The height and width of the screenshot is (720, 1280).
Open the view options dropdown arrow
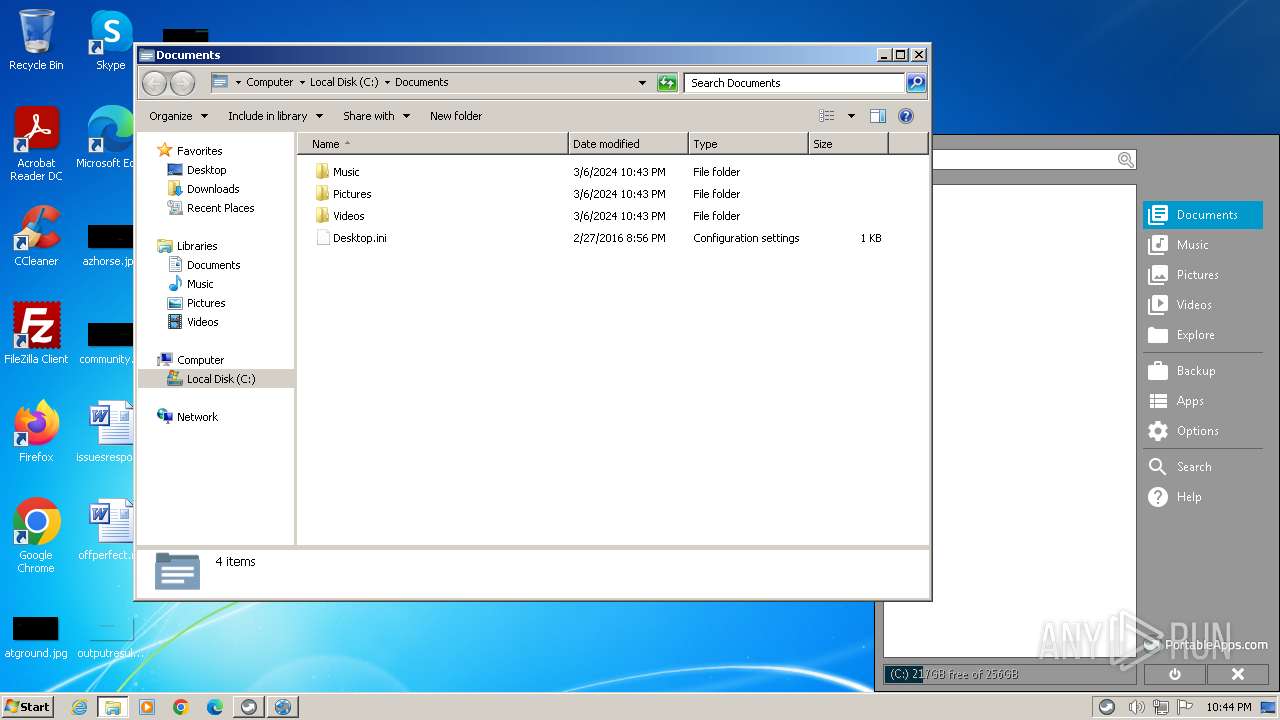851,116
